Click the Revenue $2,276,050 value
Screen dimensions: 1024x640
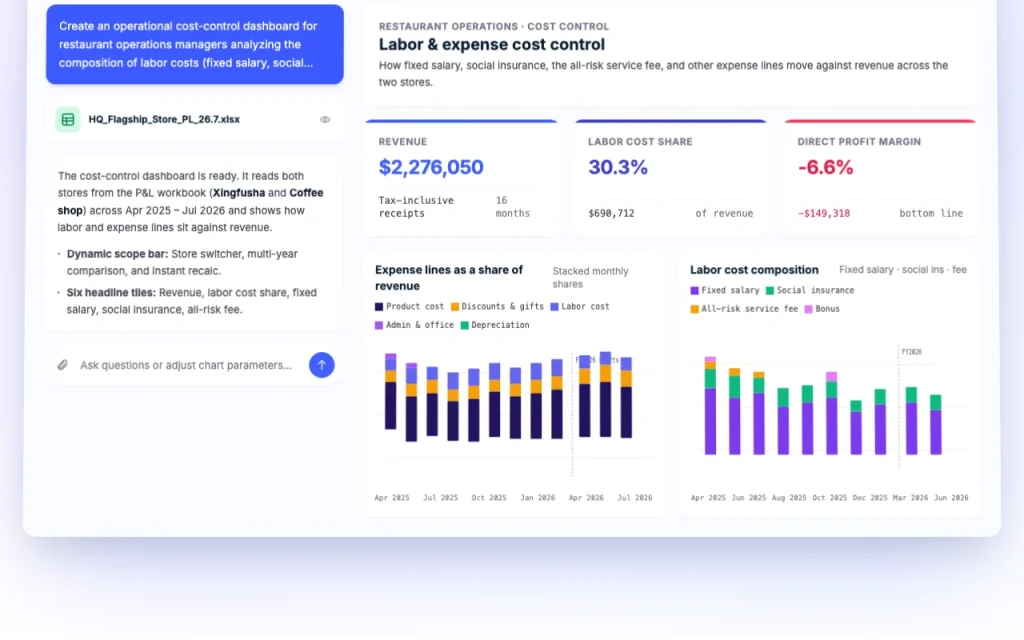[x=431, y=167]
